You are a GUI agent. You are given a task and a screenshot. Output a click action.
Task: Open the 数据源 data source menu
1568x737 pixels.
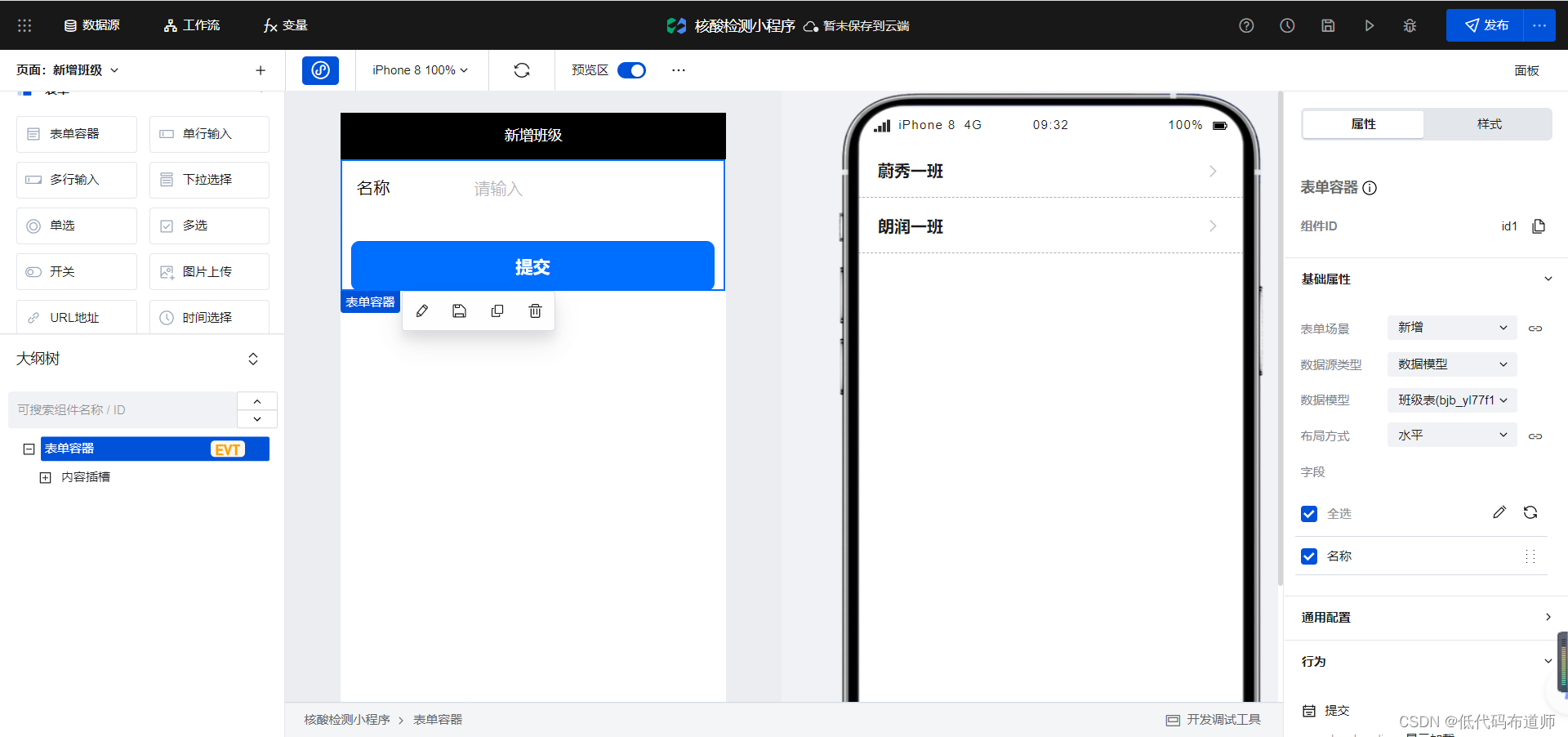[92, 25]
